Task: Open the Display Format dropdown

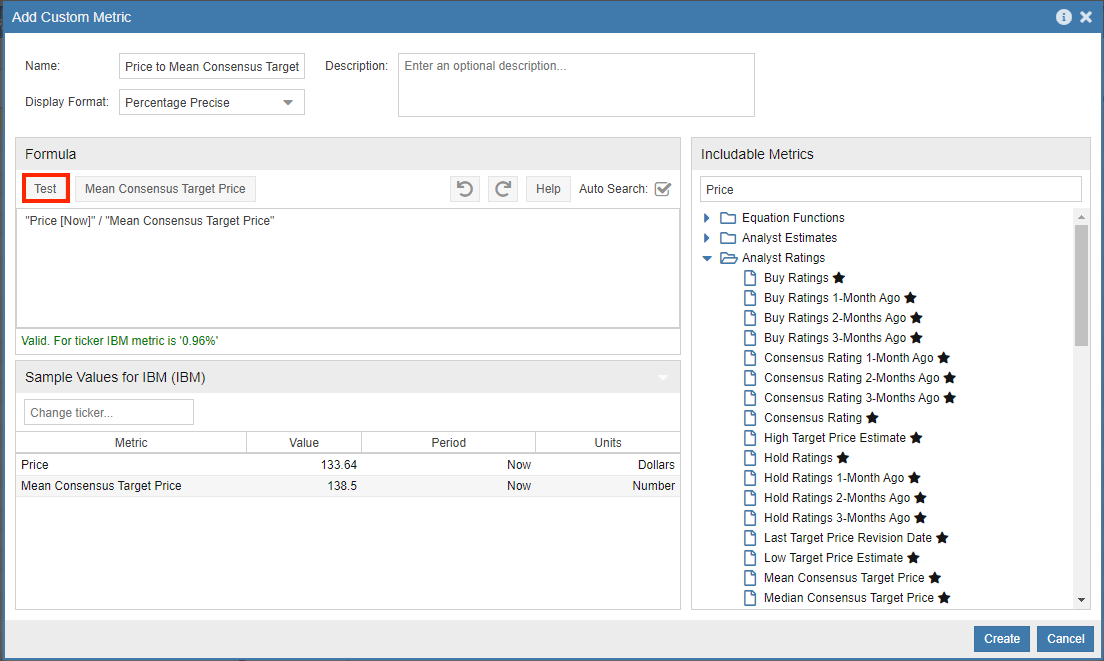Action: 287,101
